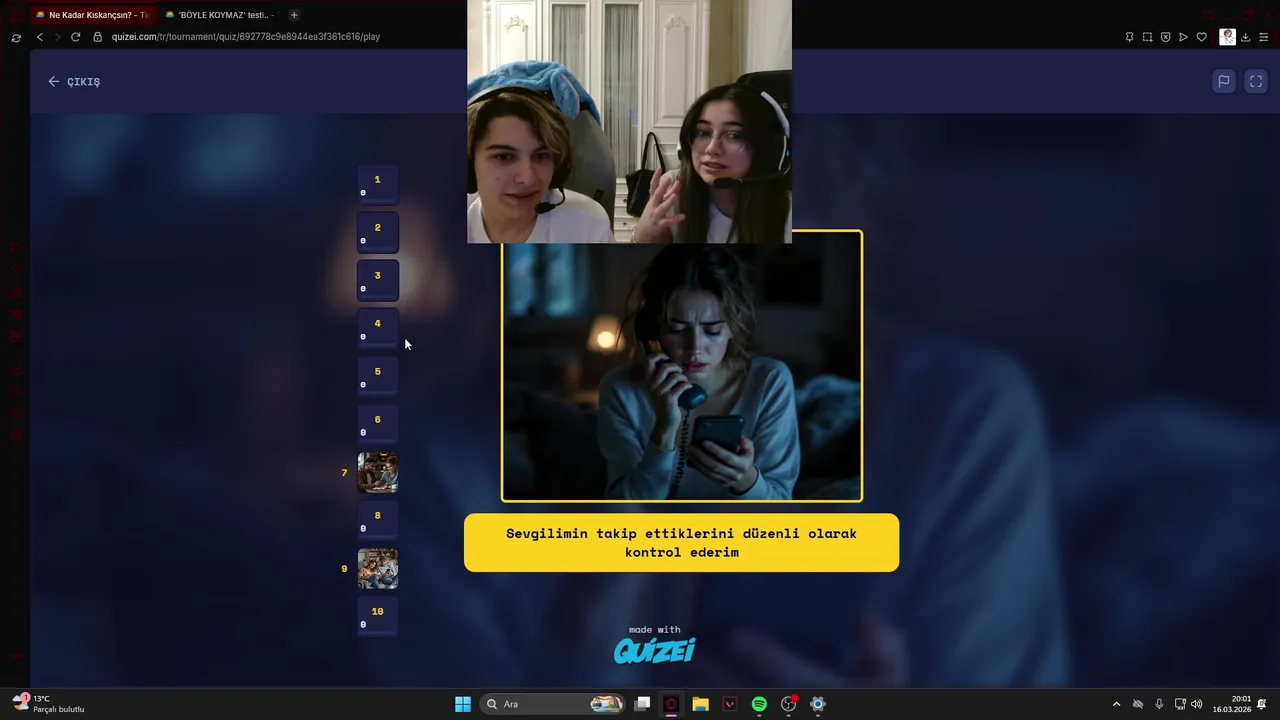Select rank slot 6
Screen dimensions: 1280x720
click(378, 424)
